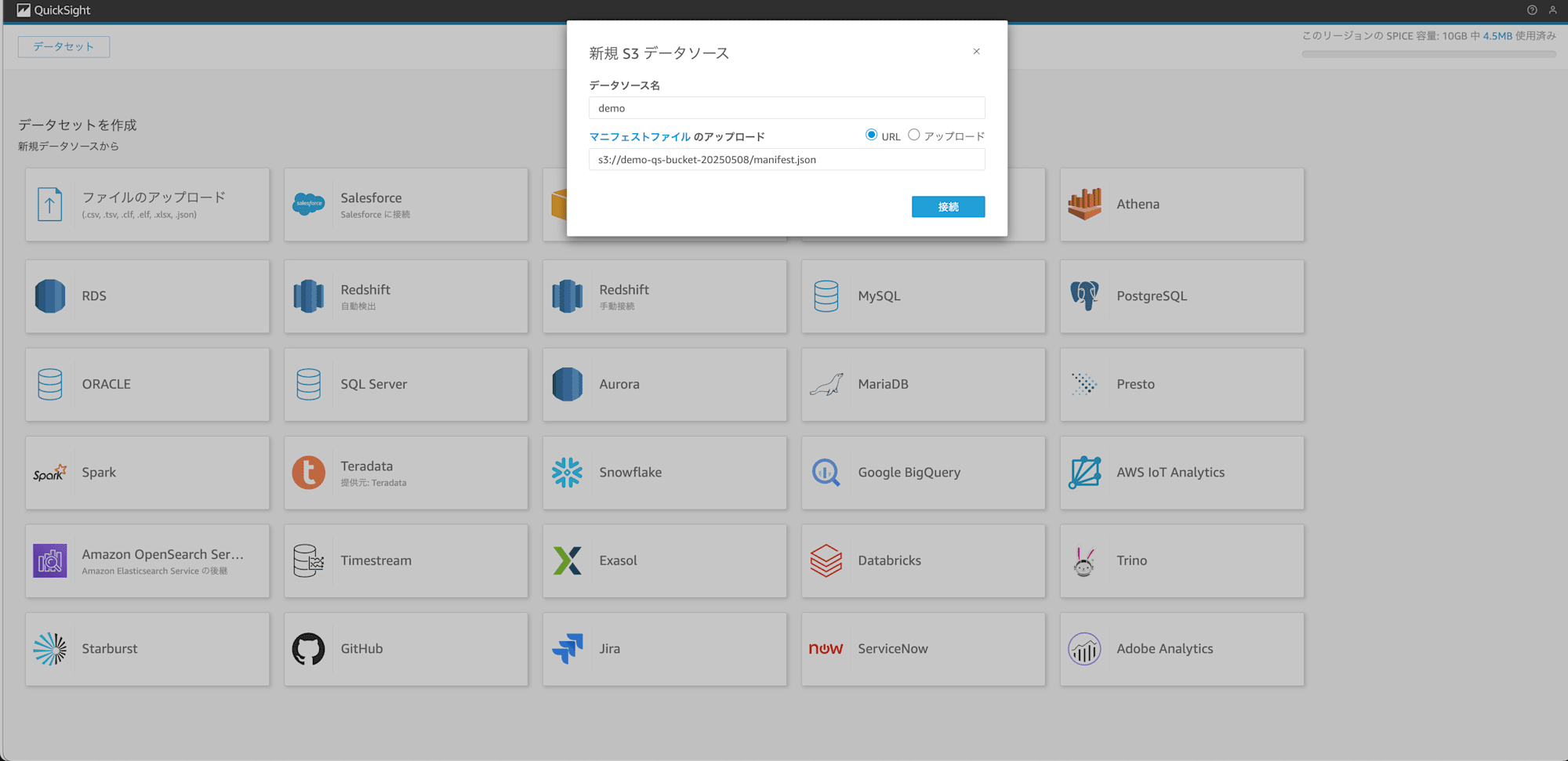
Task: Pick the Redshift manual connect icon
Action: click(x=567, y=296)
